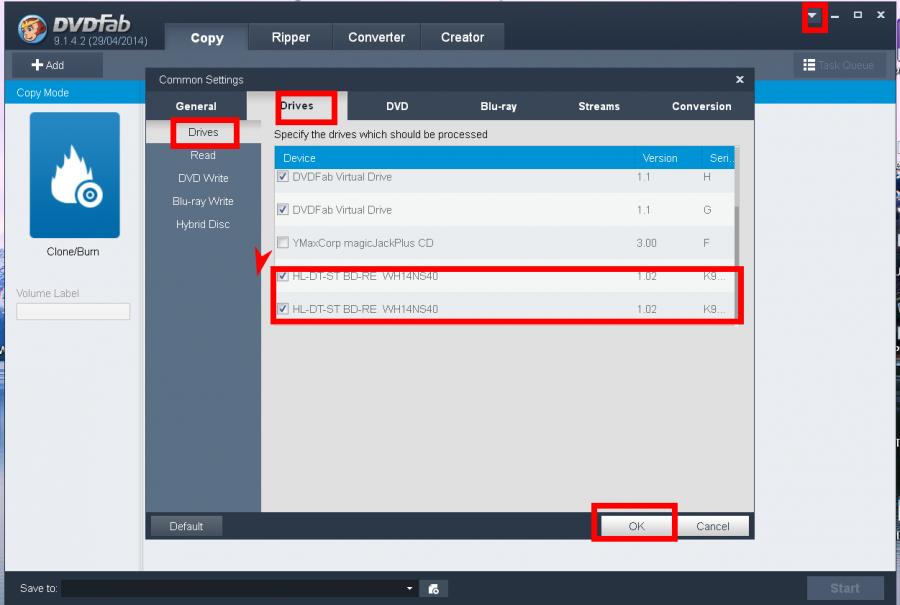The image size is (900, 605).
Task: Click the Cancel button
Action: click(712, 526)
